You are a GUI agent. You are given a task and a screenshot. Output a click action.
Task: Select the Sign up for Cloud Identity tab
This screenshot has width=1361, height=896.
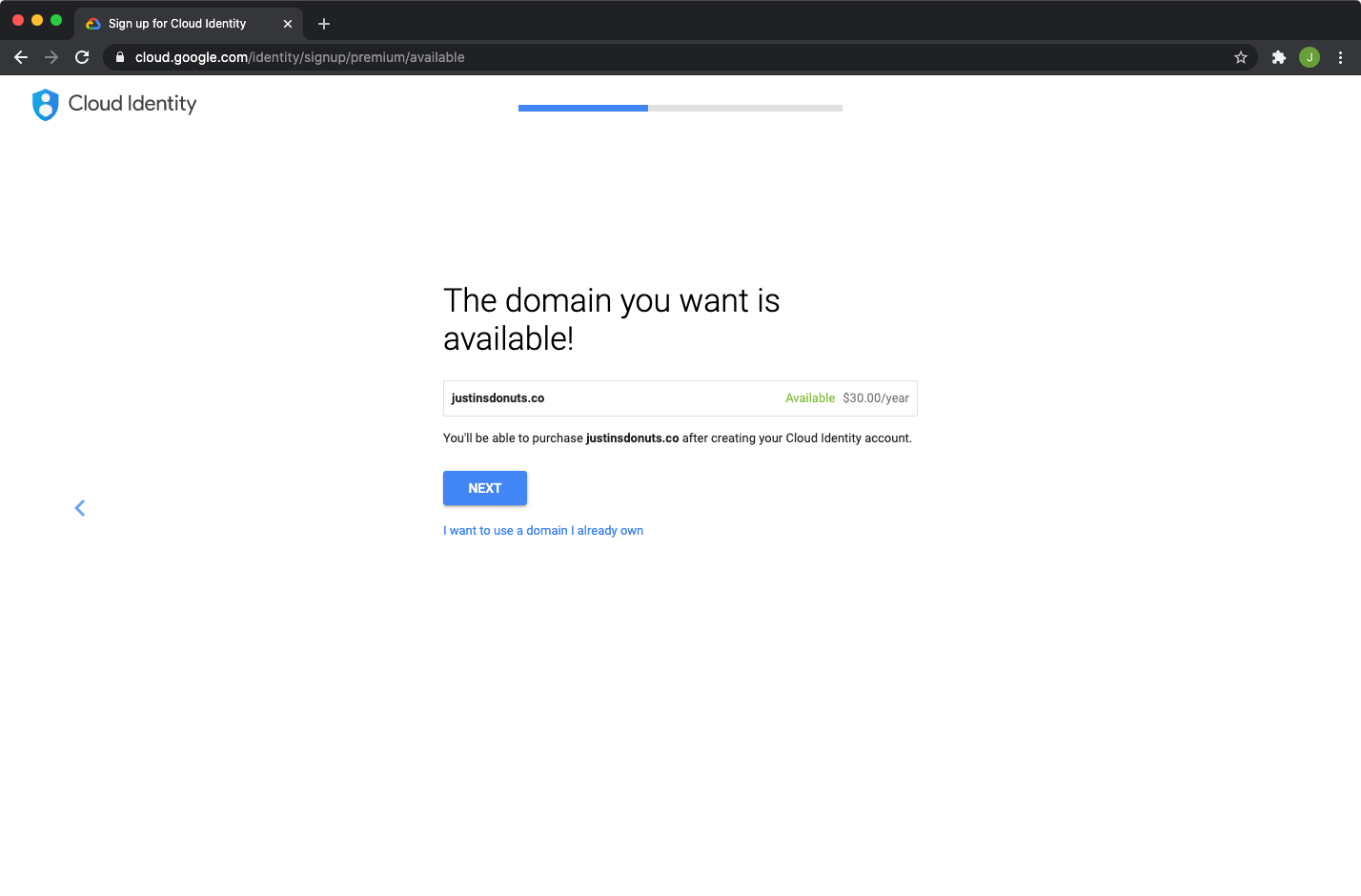click(189, 24)
